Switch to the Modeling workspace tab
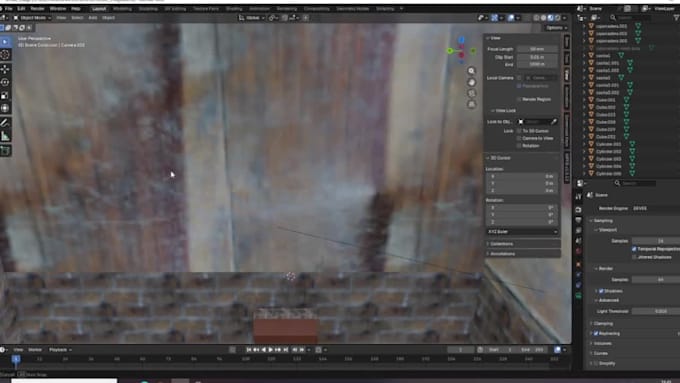Image resolution: width=680 pixels, height=383 pixels. coord(122,9)
